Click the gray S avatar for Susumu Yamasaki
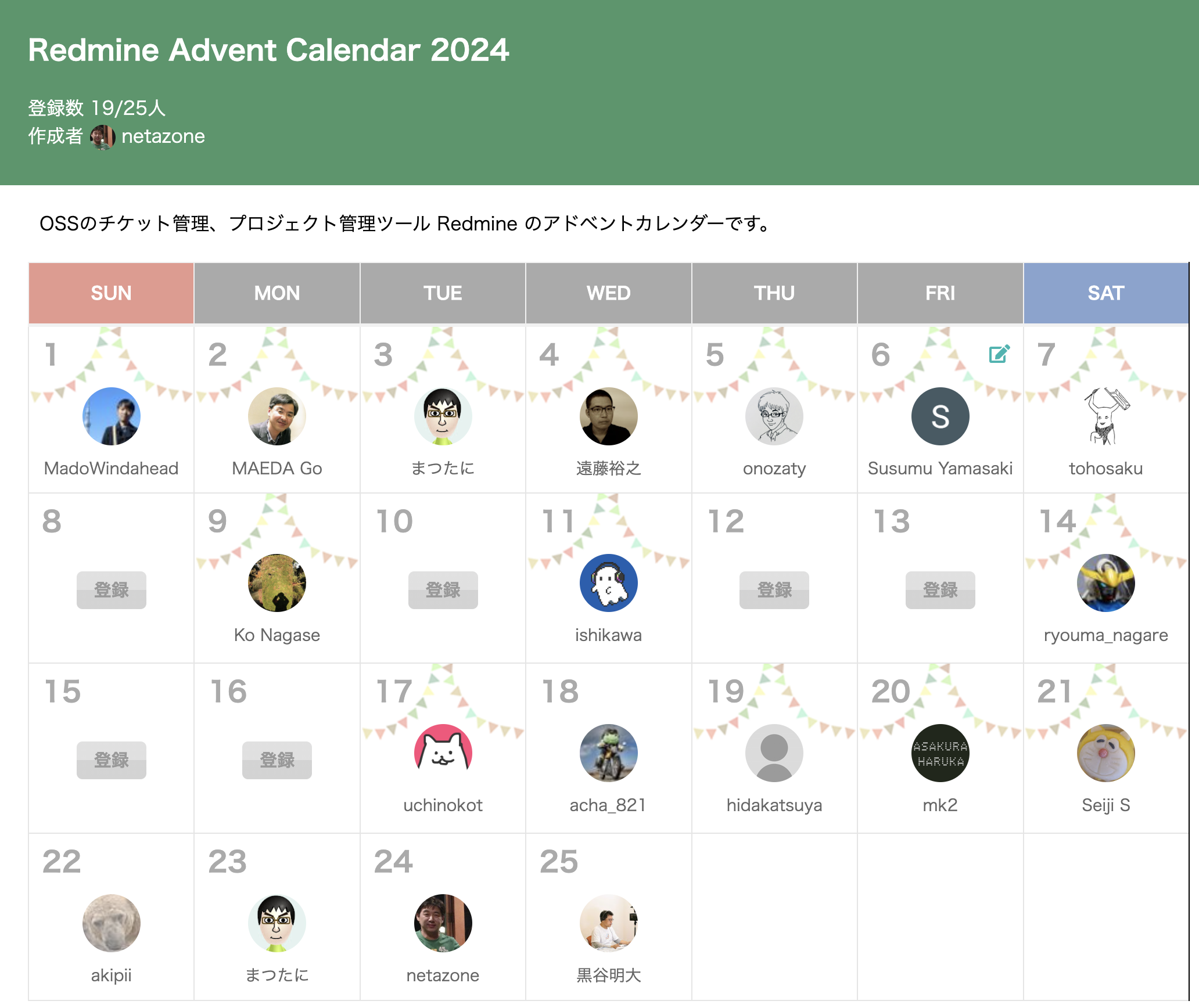The height and width of the screenshot is (1008, 1199). 939,416
